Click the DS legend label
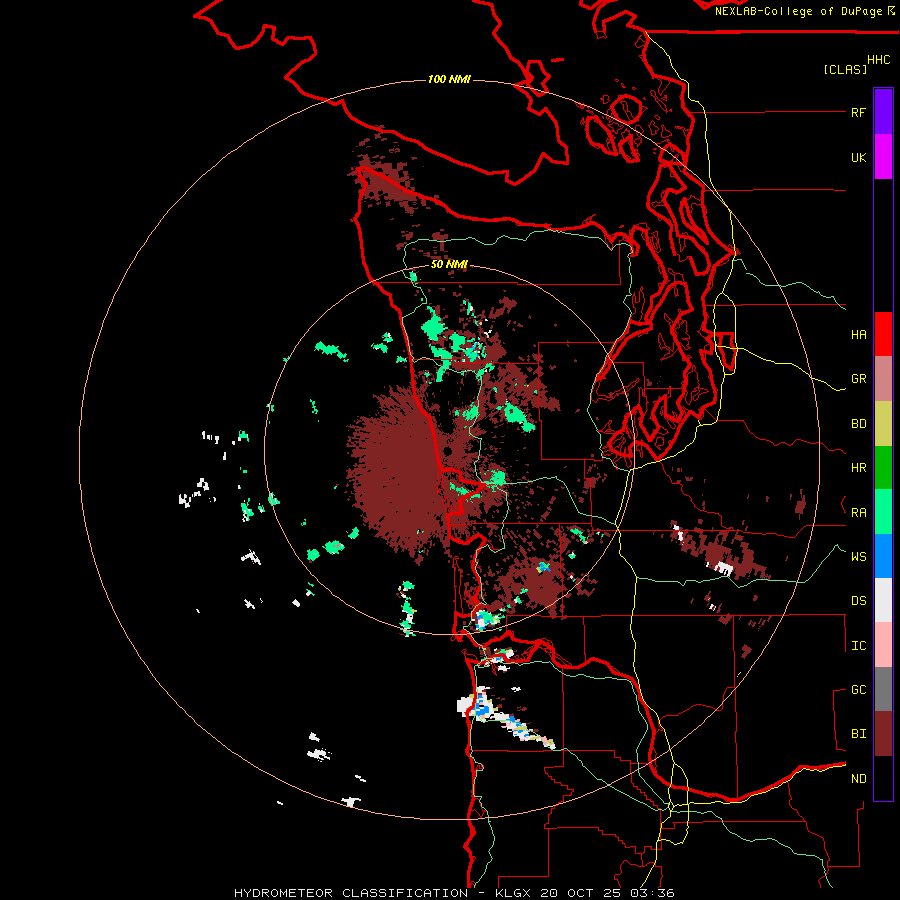The image size is (900, 900). [x=858, y=600]
